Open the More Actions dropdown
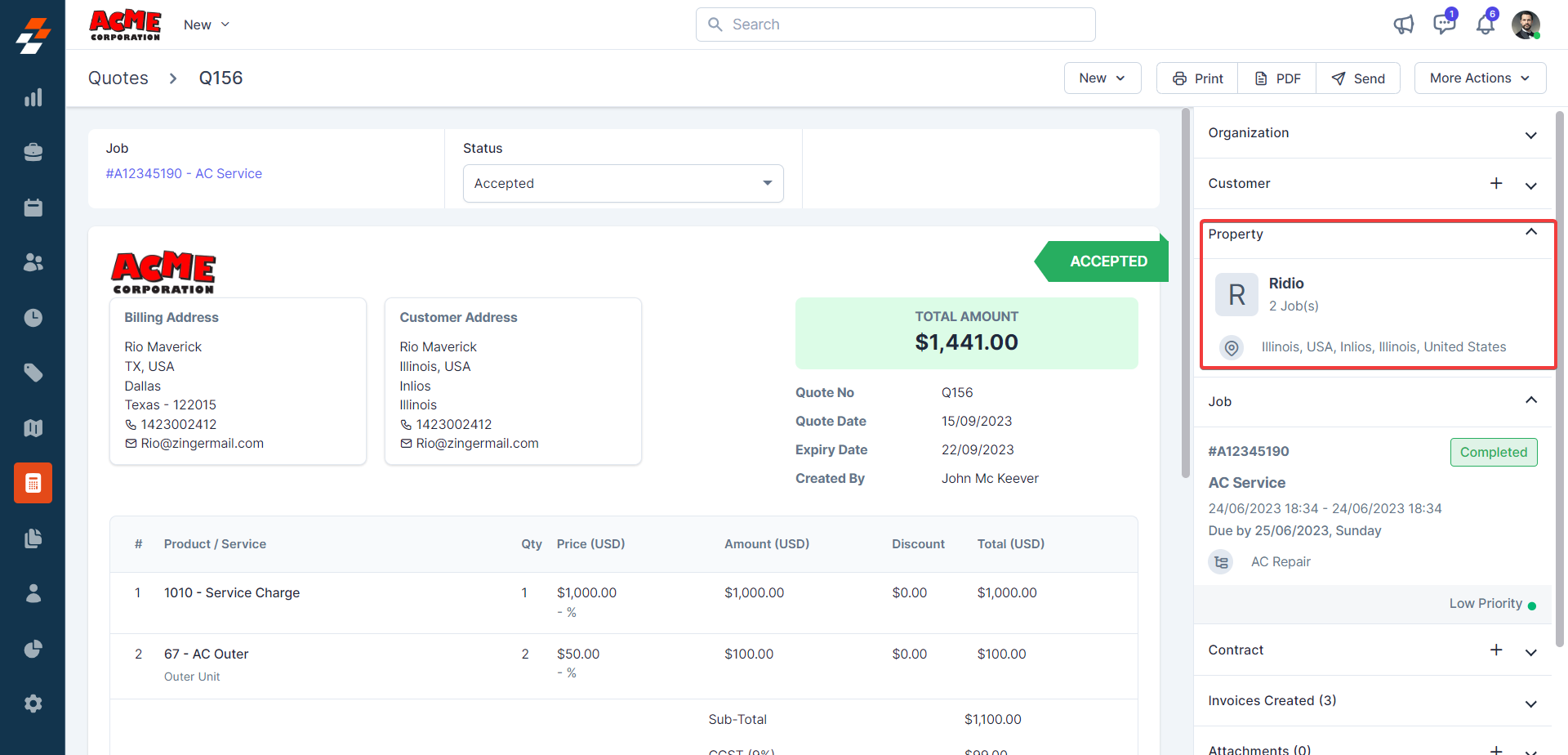1568x755 pixels. click(x=1480, y=78)
